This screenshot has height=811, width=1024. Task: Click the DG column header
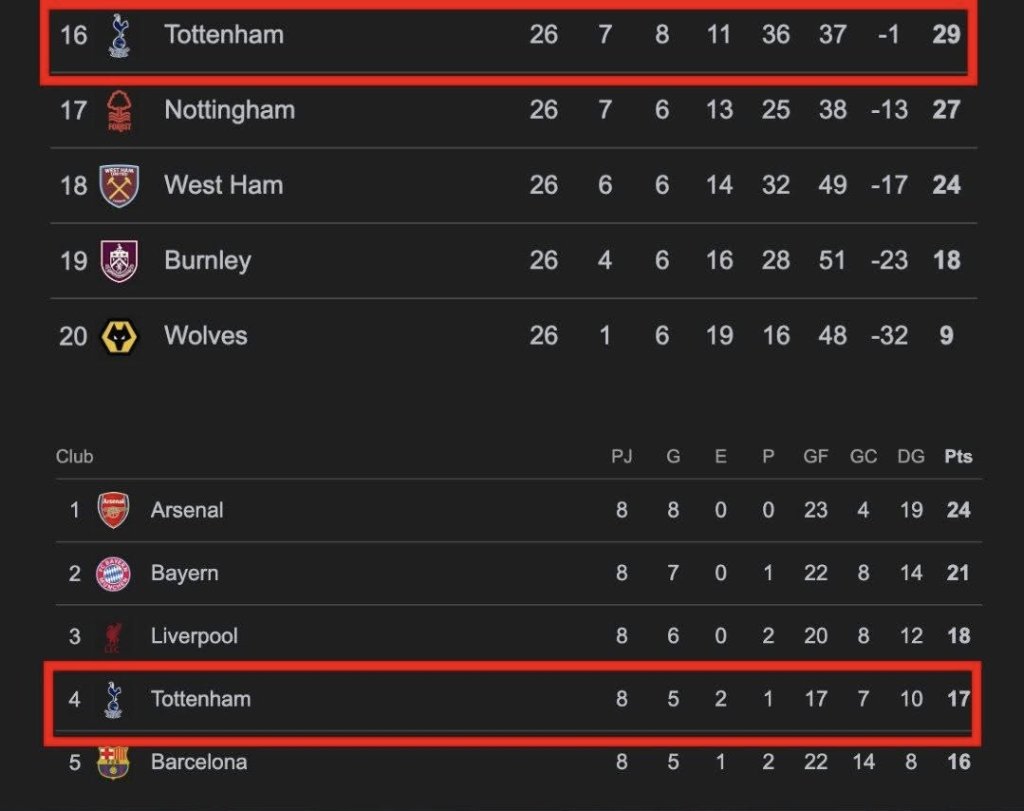tap(910, 457)
